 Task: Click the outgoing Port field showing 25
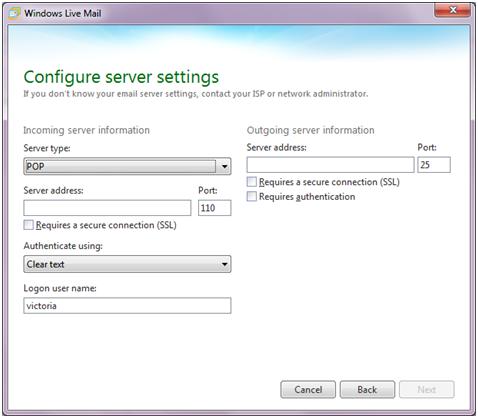coord(434,165)
